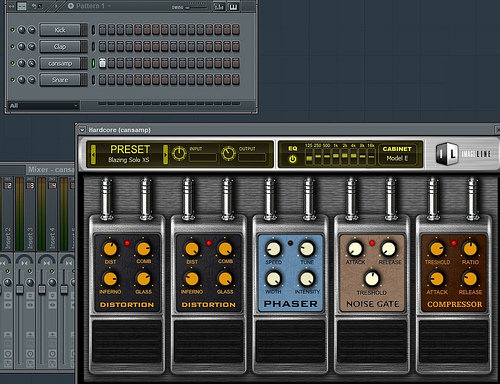Click the Phaser pedal status LED
The height and width of the screenshot is (384, 500).
(290, 243)
